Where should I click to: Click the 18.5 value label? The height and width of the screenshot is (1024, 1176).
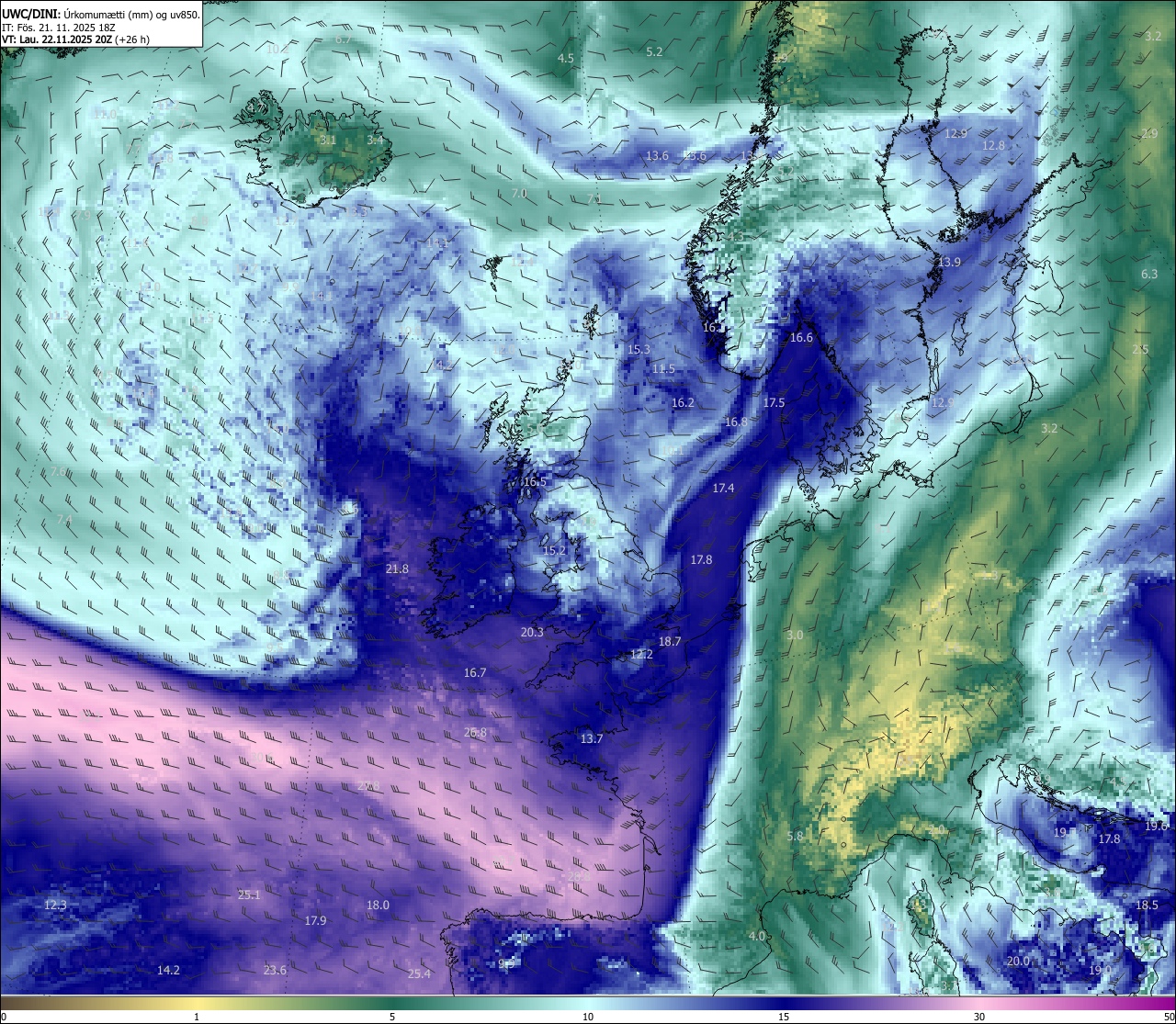pyautogui.click(x=1147, y=905)
